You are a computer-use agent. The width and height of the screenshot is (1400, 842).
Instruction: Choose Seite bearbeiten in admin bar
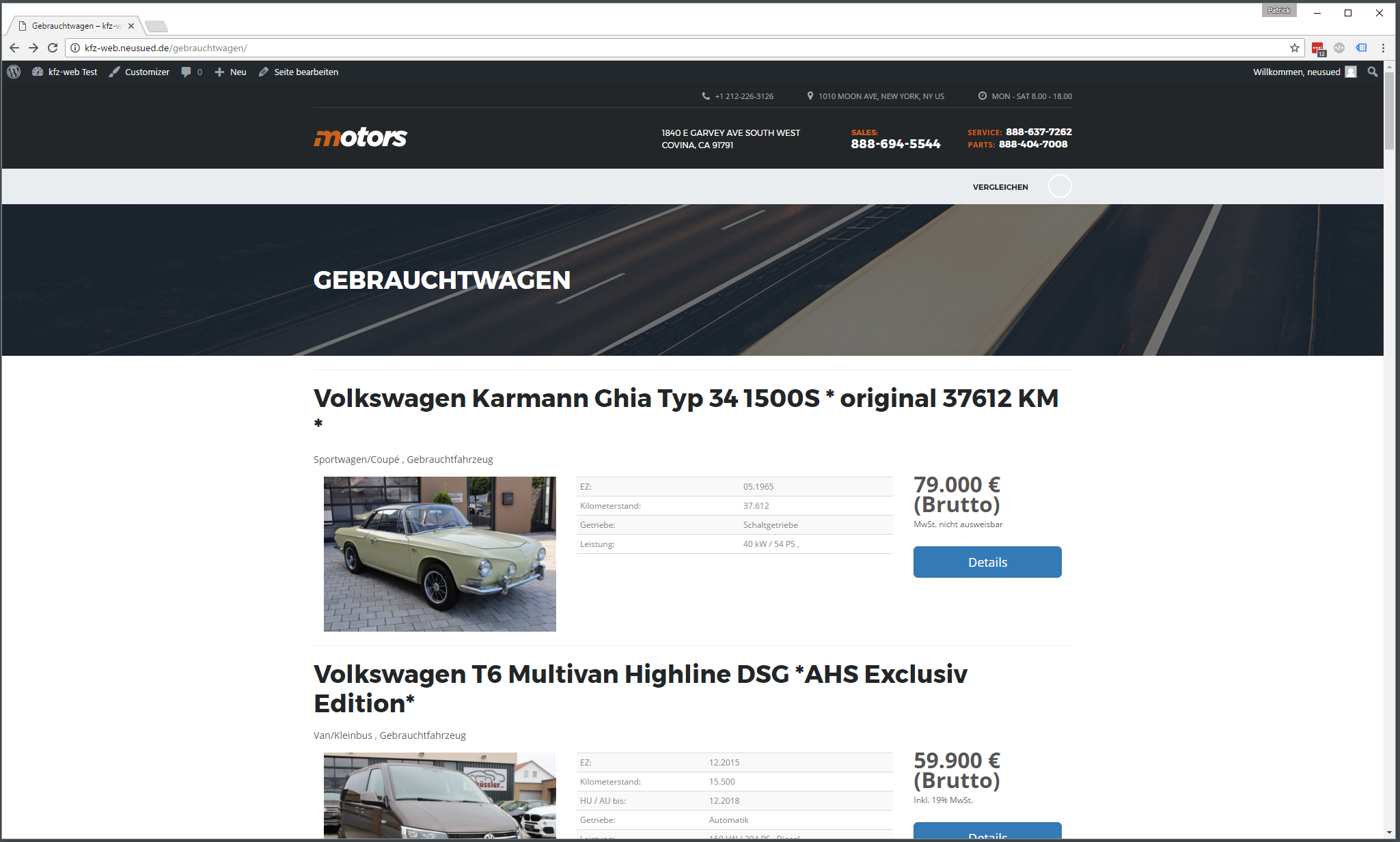pos(298,72)
